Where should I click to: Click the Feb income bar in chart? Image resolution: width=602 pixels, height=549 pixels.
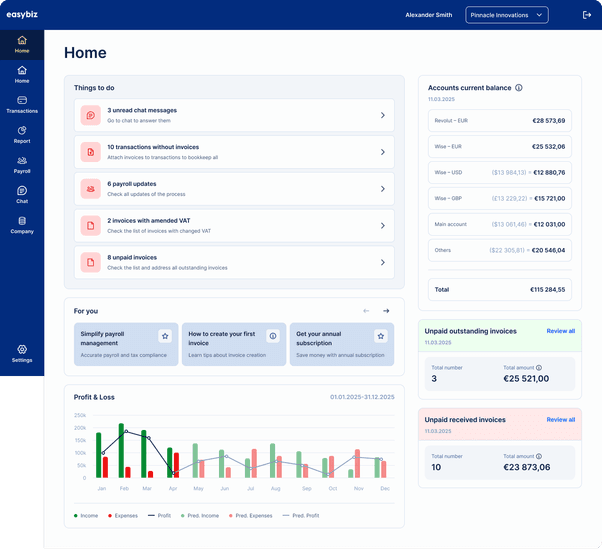point(121,451)
